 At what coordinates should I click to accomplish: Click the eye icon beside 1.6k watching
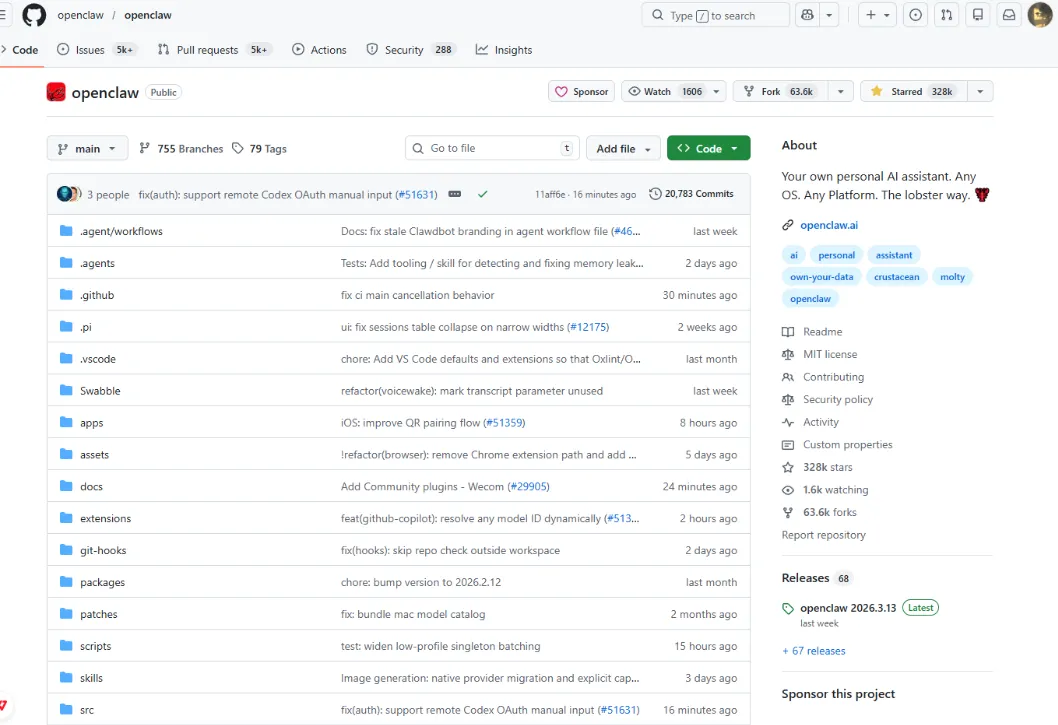787,490
